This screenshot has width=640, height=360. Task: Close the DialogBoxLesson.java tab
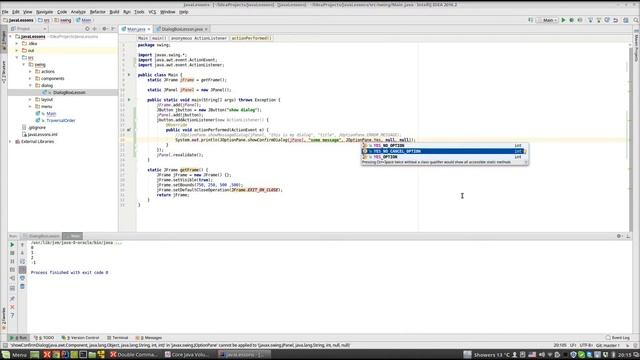(x=206, y=29)
